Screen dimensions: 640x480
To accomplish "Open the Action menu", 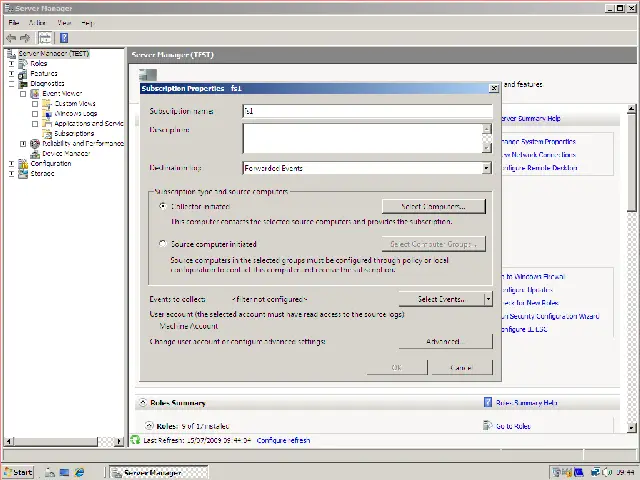I will point(37,23).
